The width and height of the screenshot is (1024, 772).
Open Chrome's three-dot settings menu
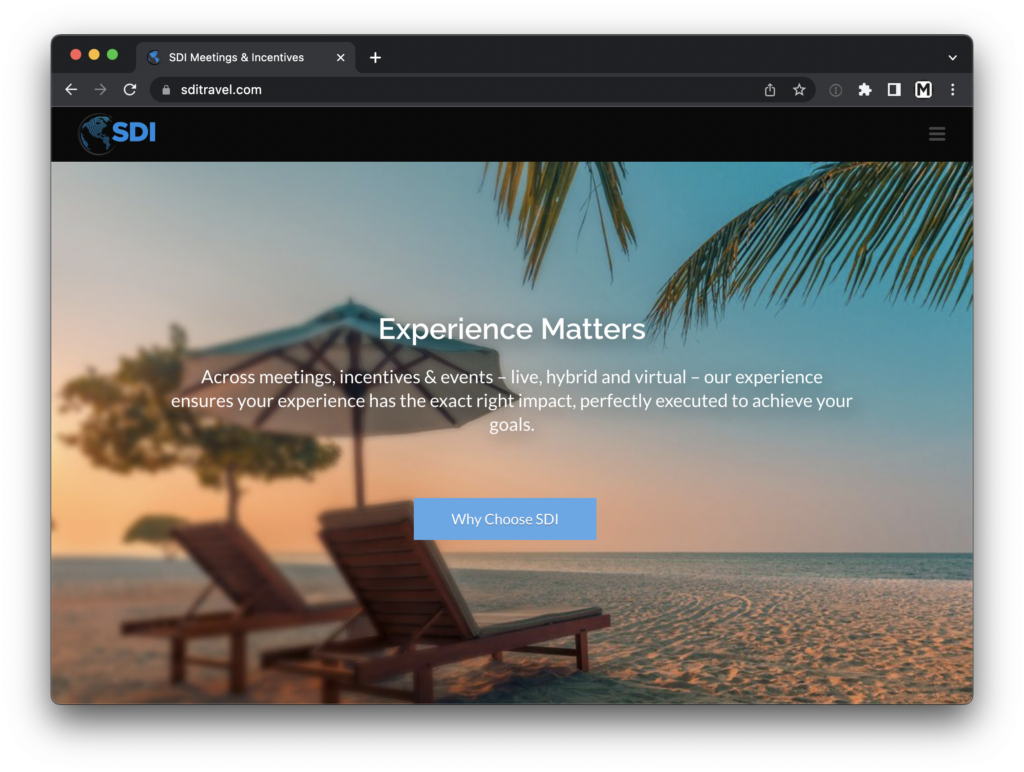[952, 89]
